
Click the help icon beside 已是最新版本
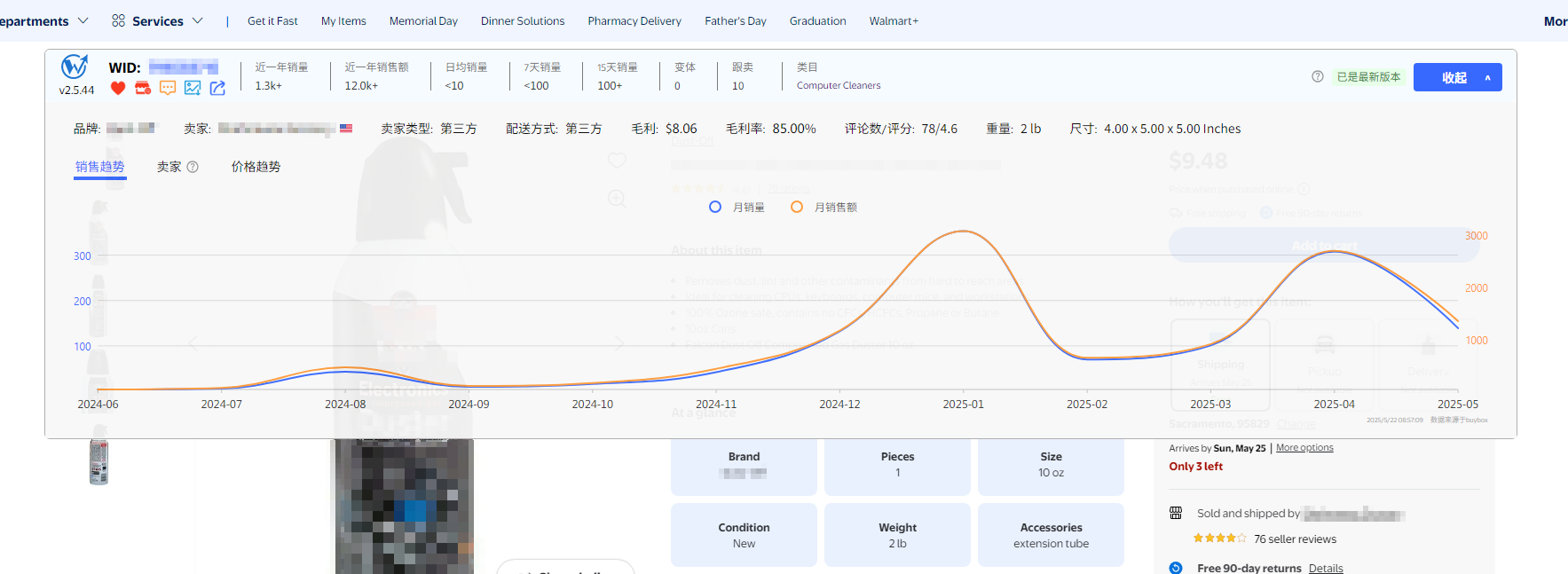point(1318,77)
